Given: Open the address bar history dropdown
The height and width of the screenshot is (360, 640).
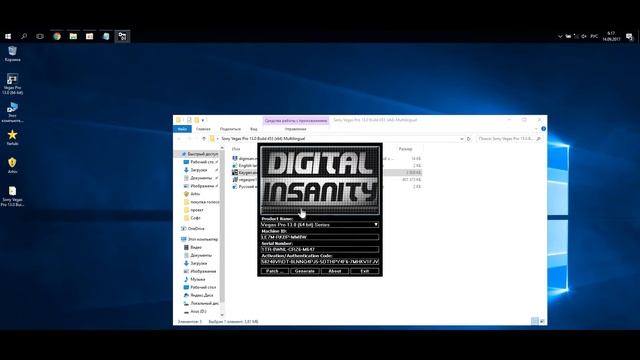Looking at the screenshot, I should coord(462,139).
